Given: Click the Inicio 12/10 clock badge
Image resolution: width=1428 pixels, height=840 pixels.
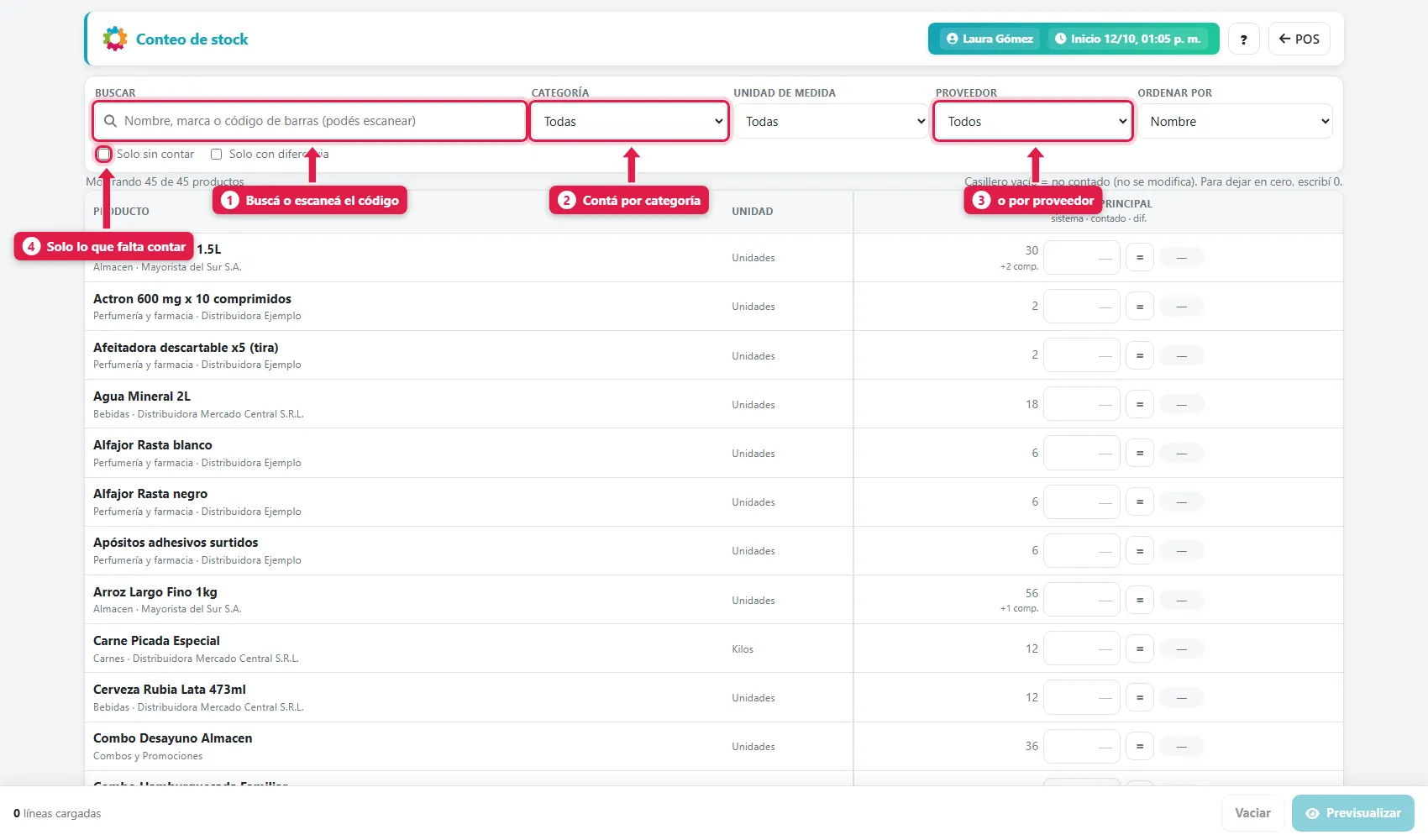Looking at the screenshot, I should tap(1128, 39).
